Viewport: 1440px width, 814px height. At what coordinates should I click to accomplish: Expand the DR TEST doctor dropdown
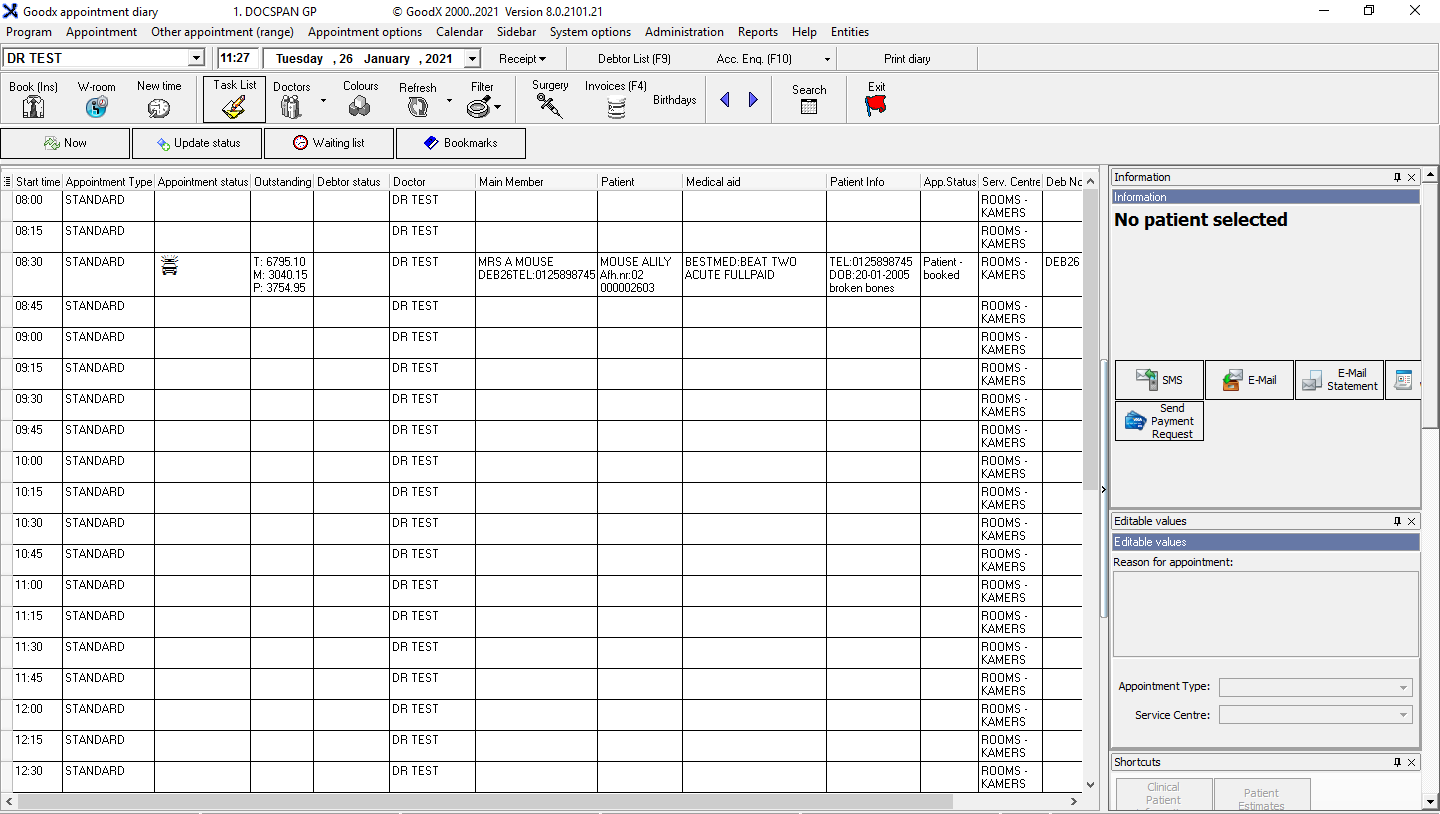click(196, 59)
